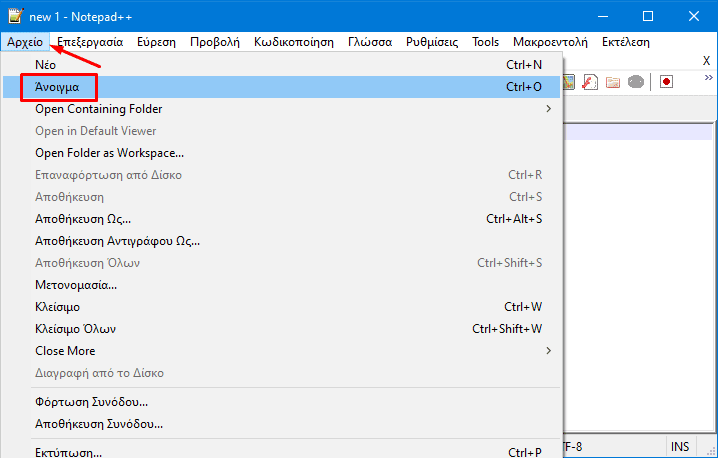Open the Tools menu
718x458 pixels.
pos(485,42)
